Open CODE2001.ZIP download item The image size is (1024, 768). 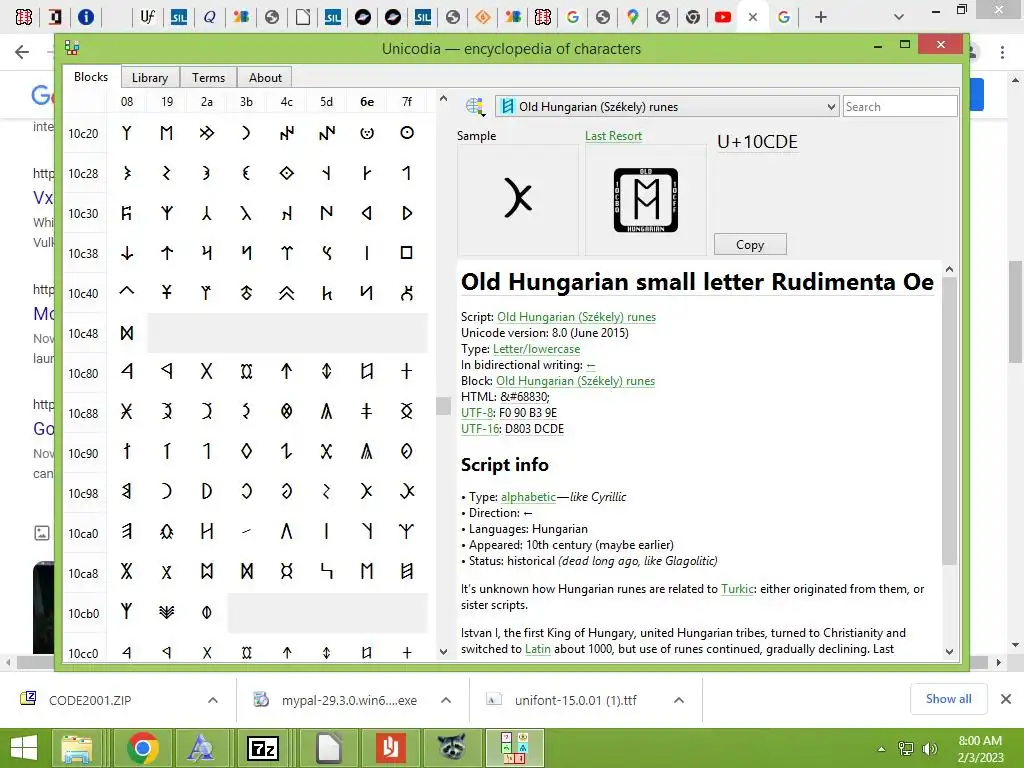tap(89, 700)
